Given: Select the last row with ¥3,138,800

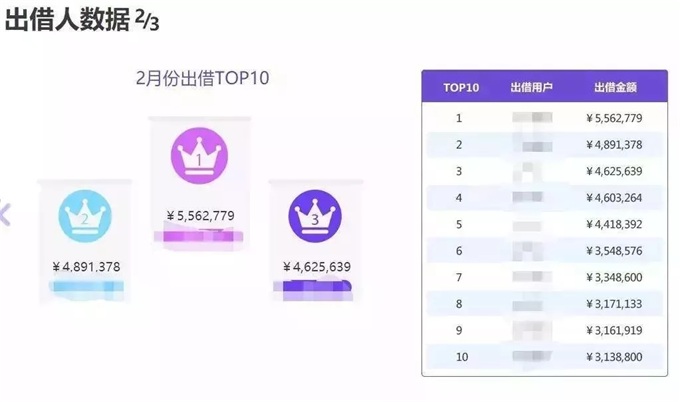Looking at the screenshot, I should (x=543, y=356).
